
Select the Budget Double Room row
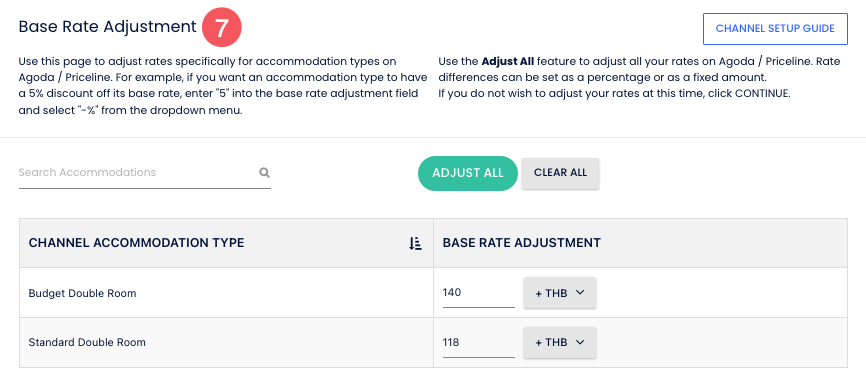434,293
